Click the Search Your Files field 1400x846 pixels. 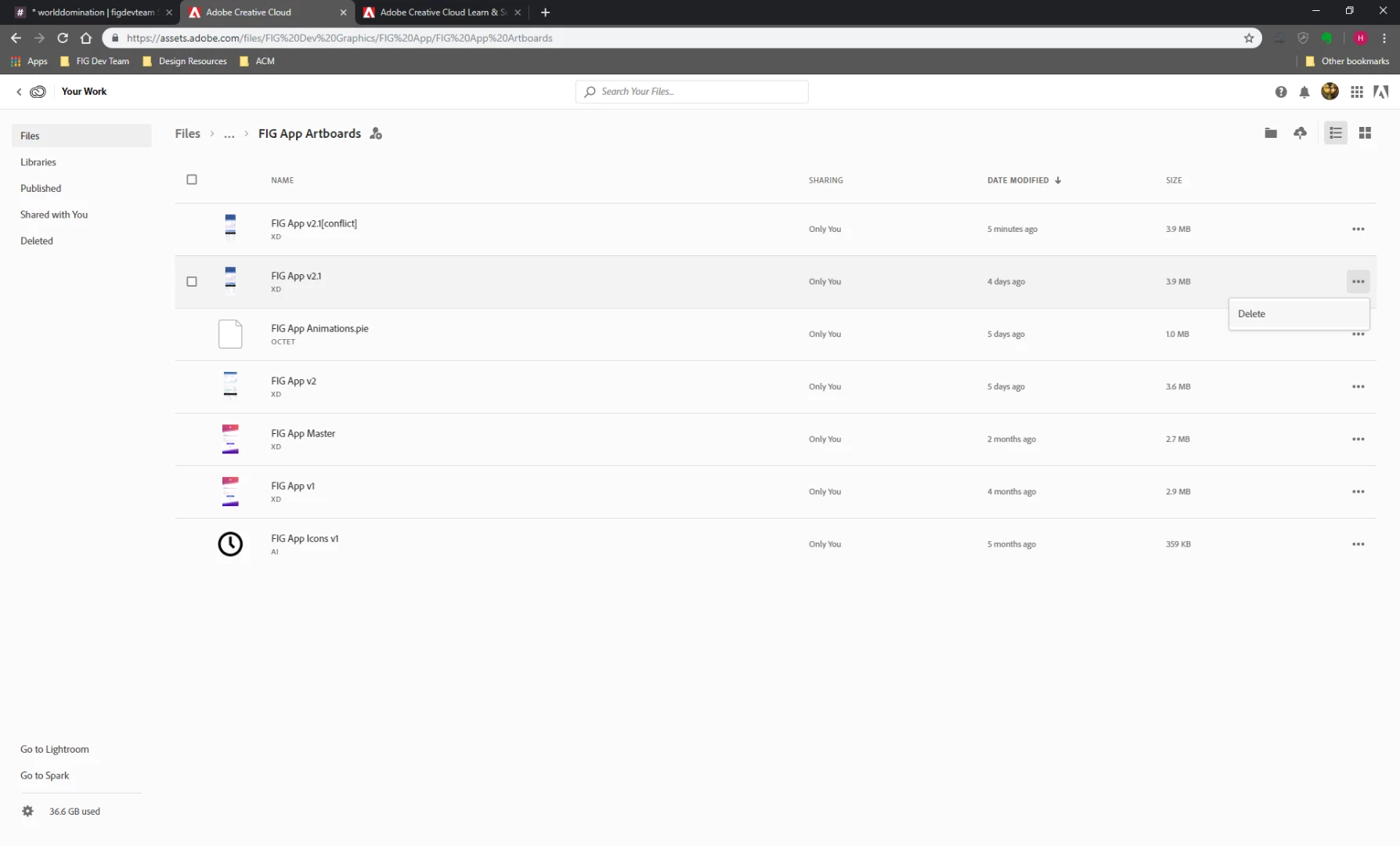[x=692, y=92]
